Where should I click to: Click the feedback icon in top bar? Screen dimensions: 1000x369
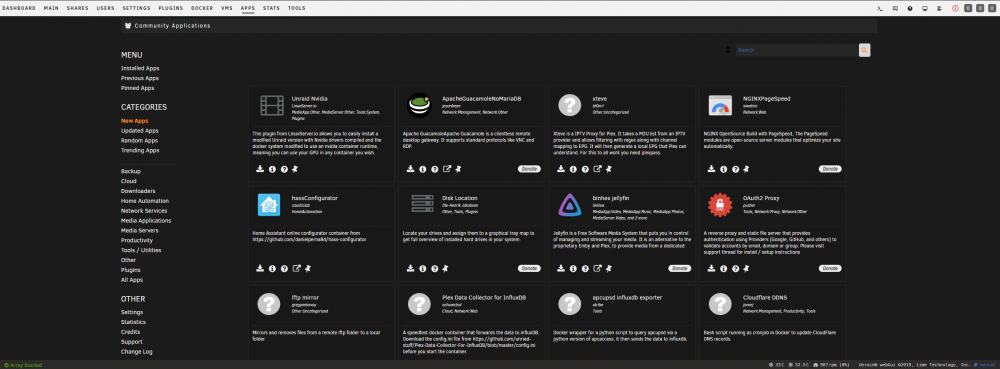(x=895, y=8)
